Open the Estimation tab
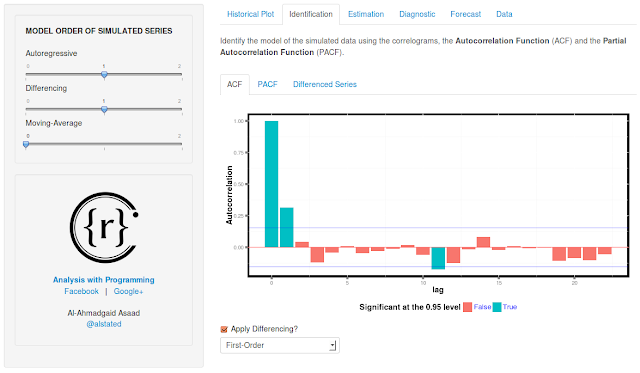The width and height of the screenshot is (640, 373). (x=366, y=14)
